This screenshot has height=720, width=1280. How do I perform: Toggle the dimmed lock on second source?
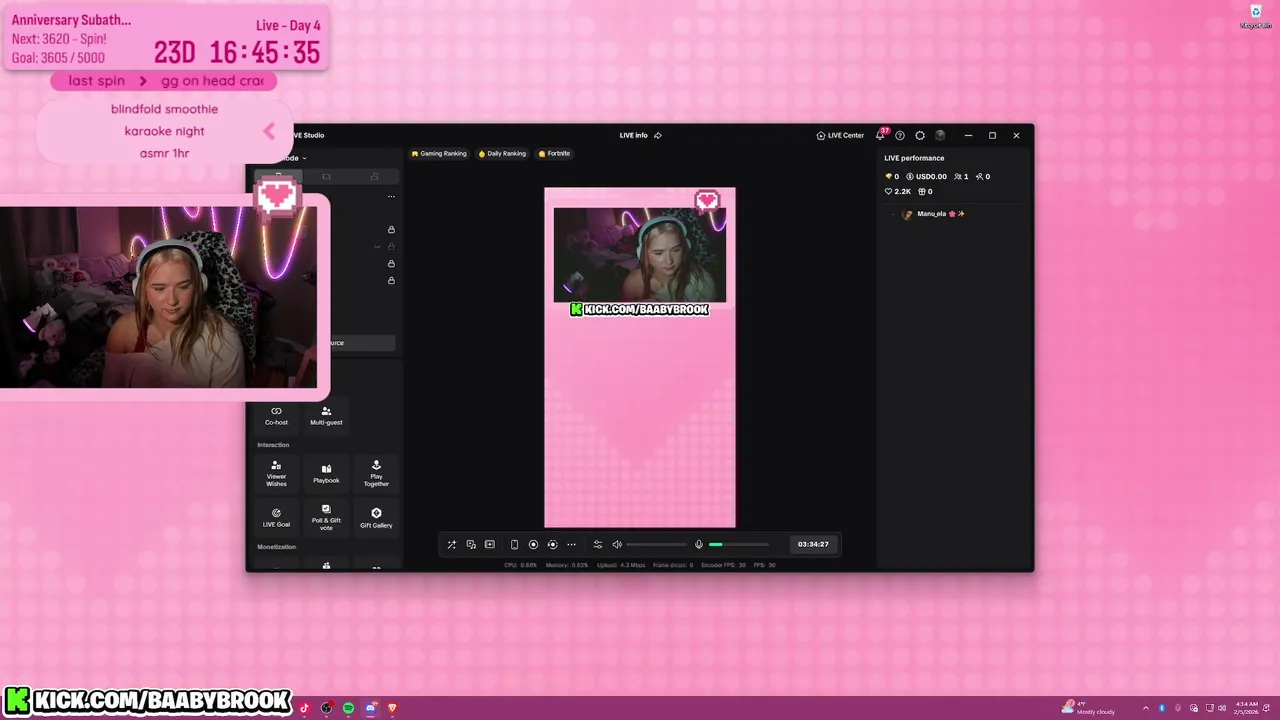click(391, 246)
